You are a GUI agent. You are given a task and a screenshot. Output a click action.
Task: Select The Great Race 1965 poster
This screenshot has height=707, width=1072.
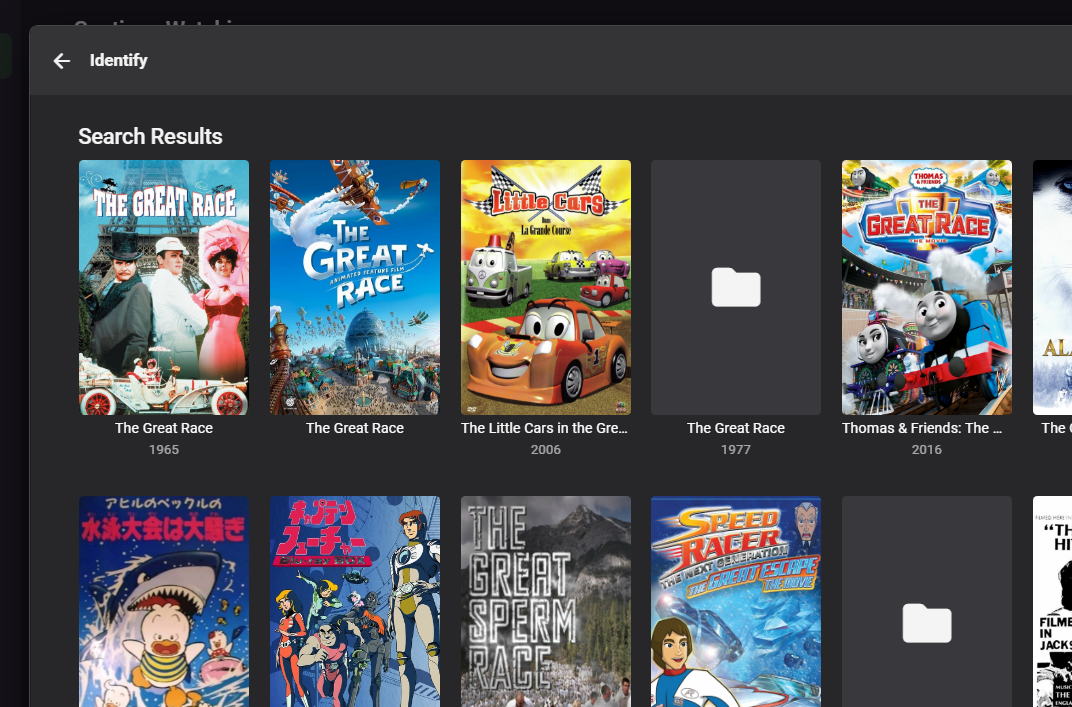pos(164,287)
